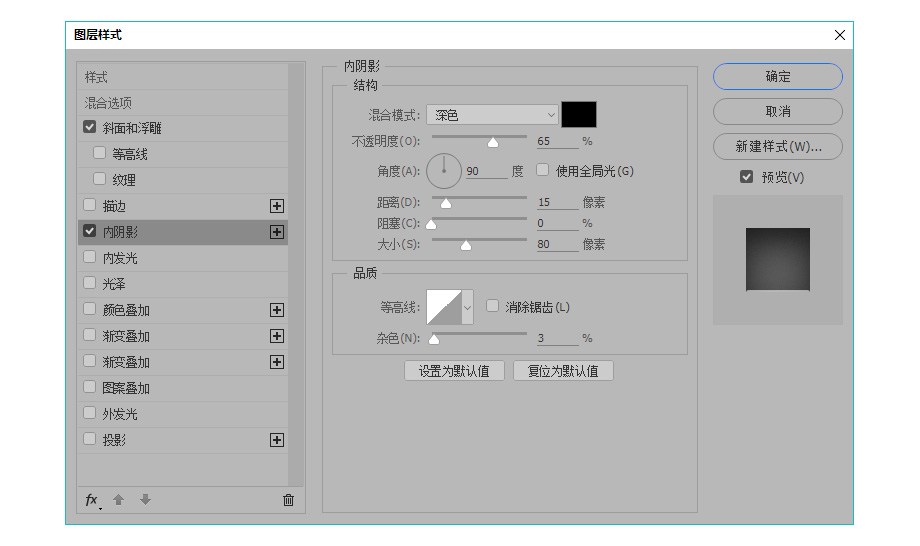Click the 确定 button
This screenshot has width=920, height=546.
click(x=778, y=77)
